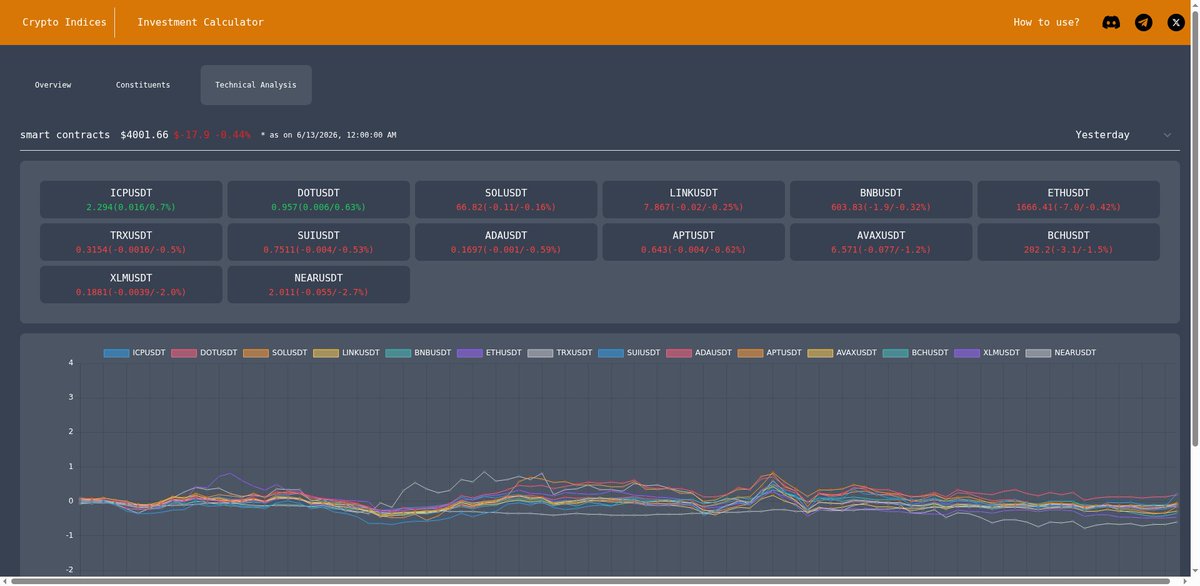1200x586 pixels.
Task: Click the APTUSDT price card
Action: pyautogui.click(x=694, y=242)
